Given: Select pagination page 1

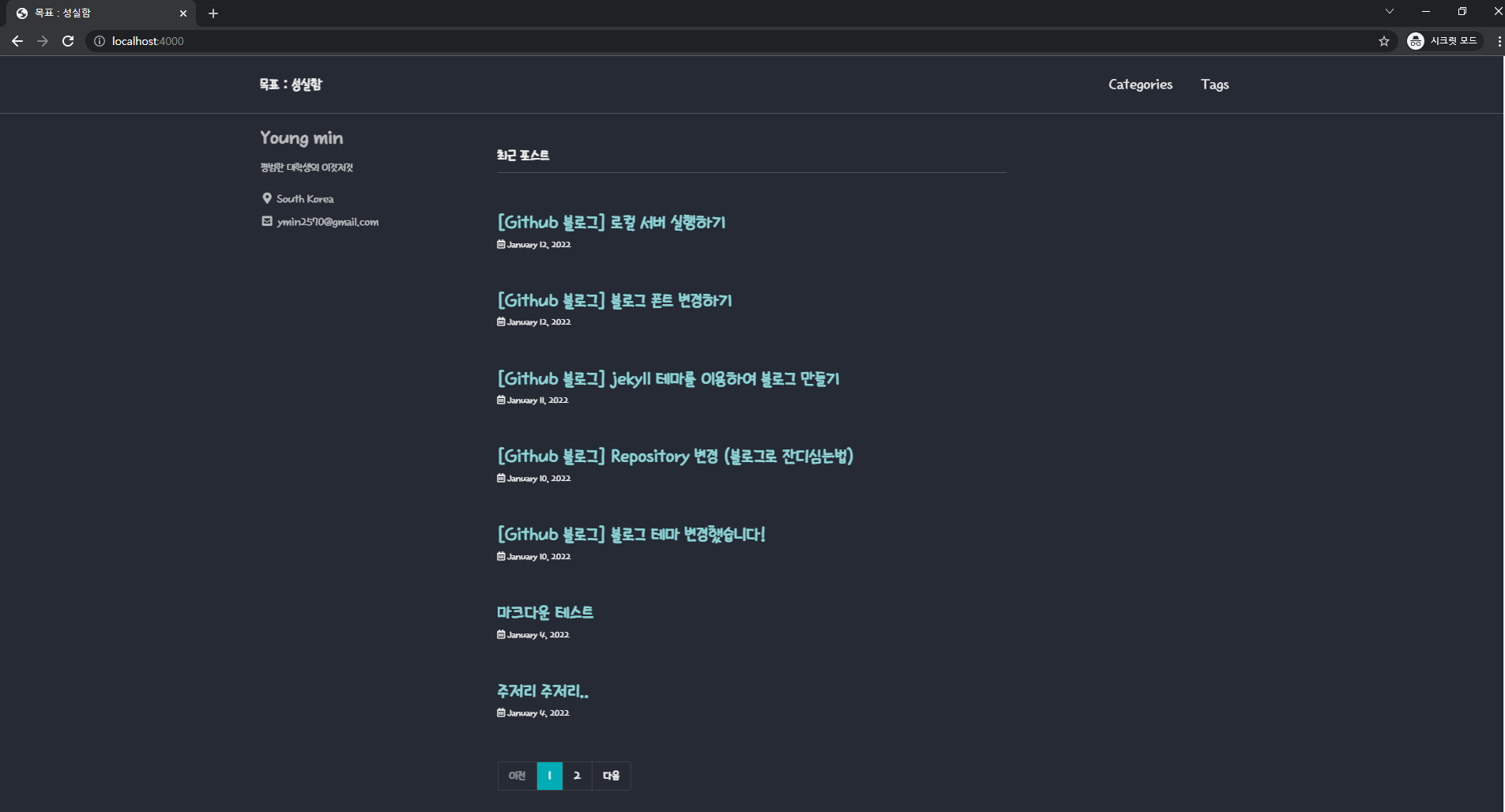Looking at the screenshot, I should pyautogui.click(x=550, y=776).
